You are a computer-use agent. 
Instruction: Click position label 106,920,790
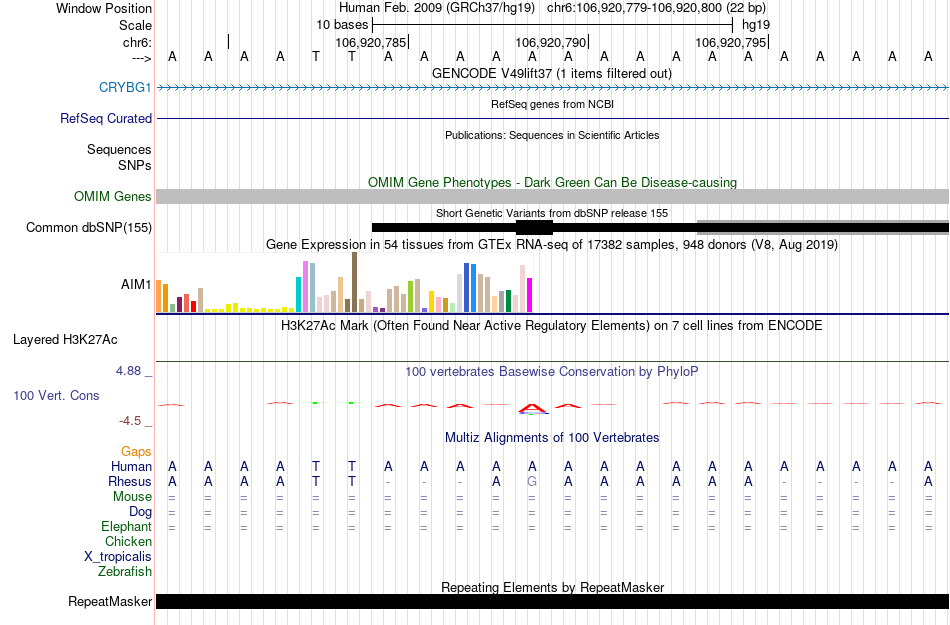551,43
